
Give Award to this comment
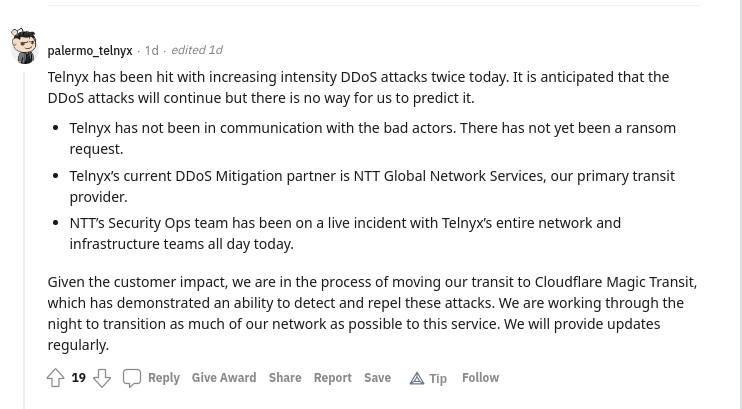point(224,378)
